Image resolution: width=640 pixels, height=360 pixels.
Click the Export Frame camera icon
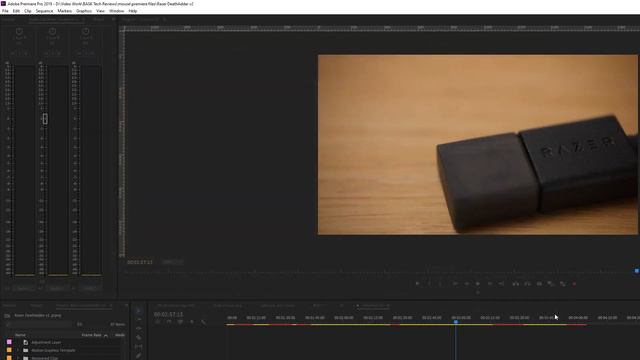(x=539, y=284)
